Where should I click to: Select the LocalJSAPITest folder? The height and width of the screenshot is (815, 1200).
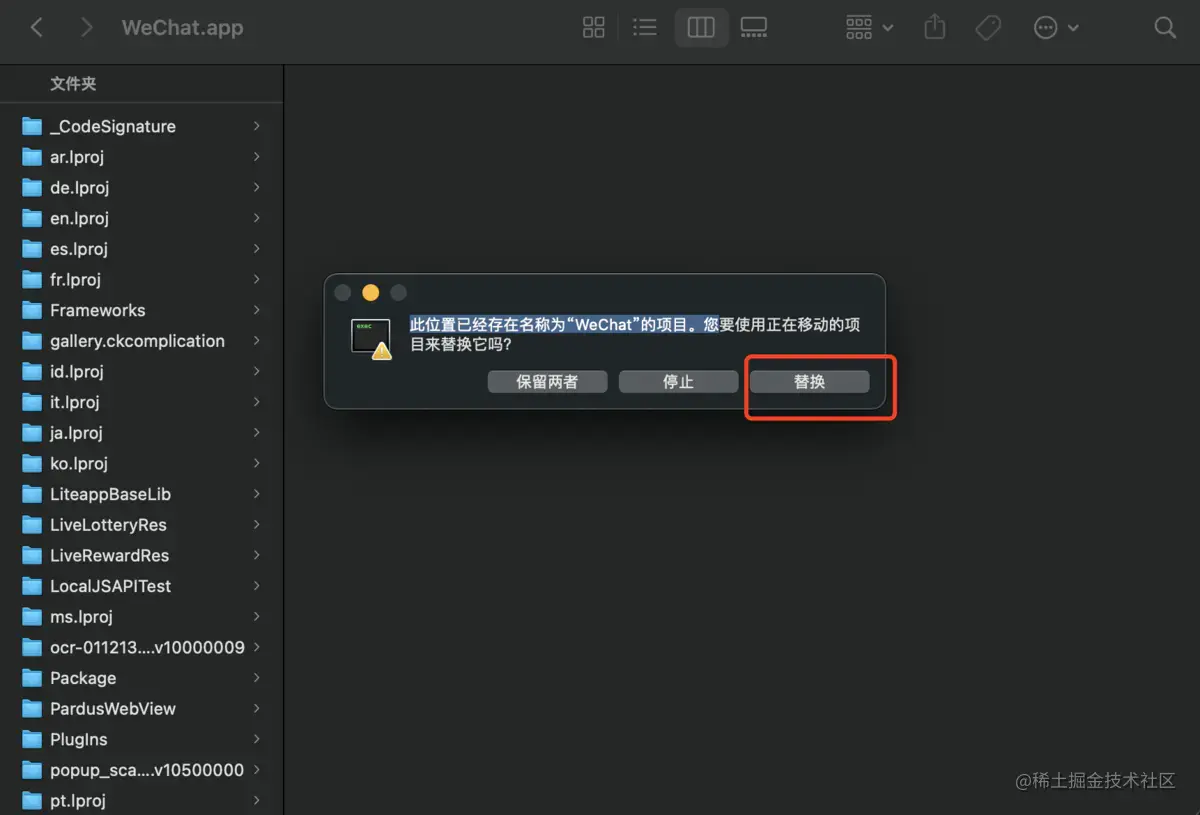click(x=142, y=586)
